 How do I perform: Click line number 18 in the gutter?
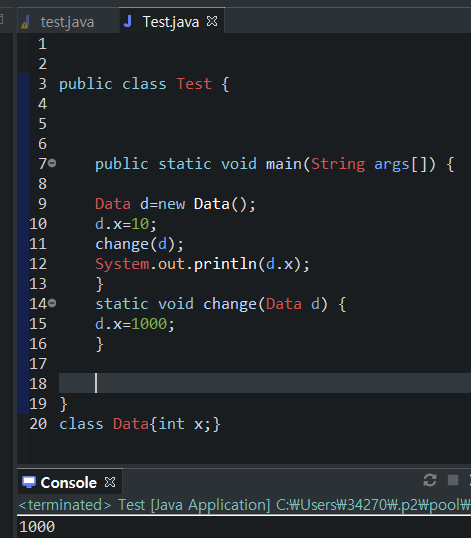pyautogui.click(x=38, y=384)
